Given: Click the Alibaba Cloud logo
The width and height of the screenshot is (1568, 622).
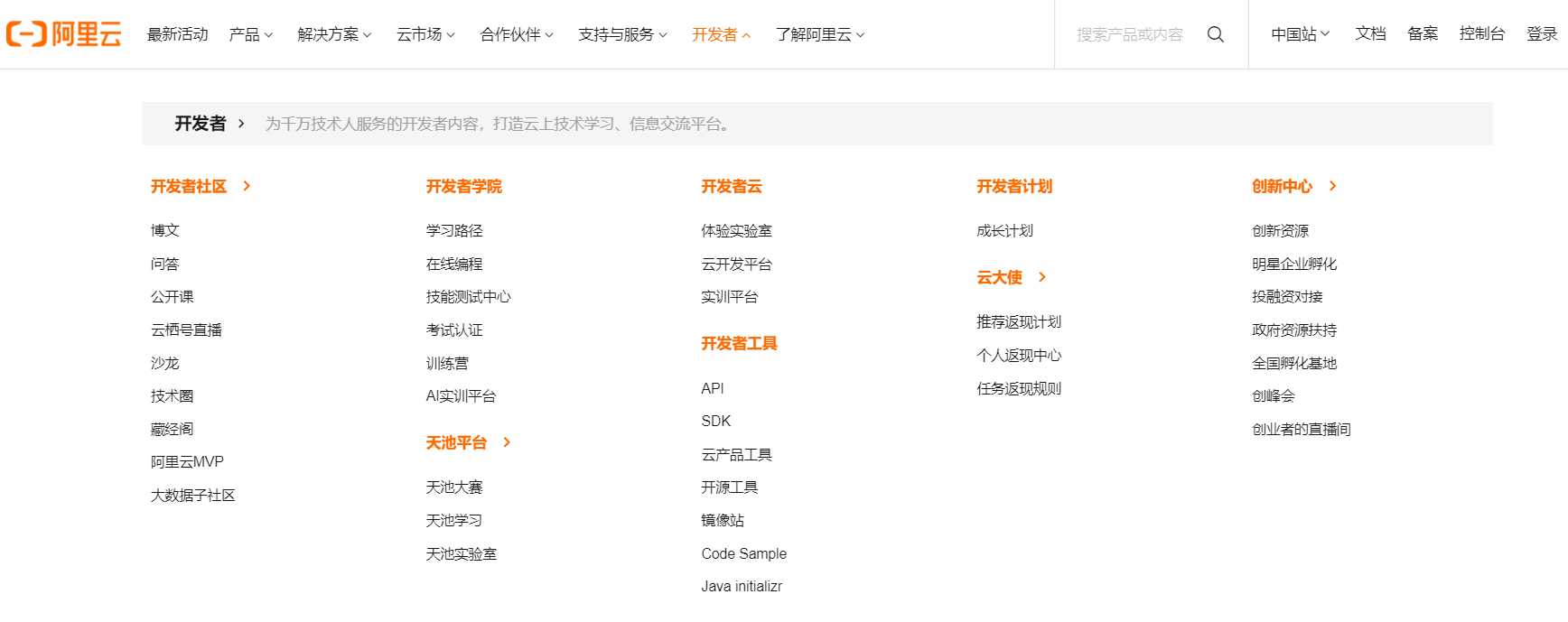Looking at the screenshot, I should tap(64, 34).
